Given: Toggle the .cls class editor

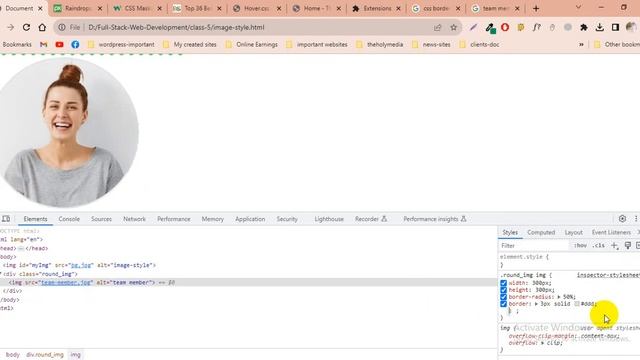Looking at the screenshot, I should [x=598, y=245].
